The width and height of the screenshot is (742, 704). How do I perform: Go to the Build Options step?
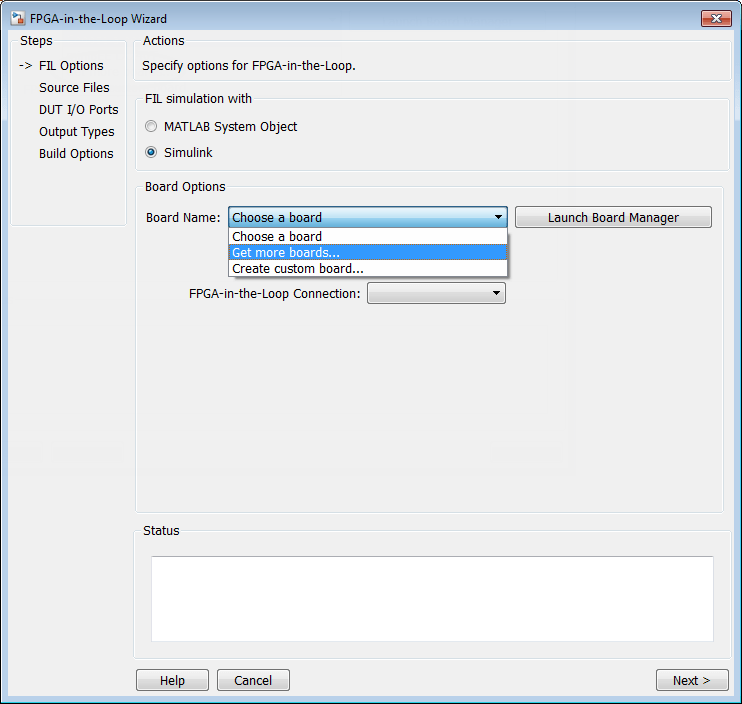[76, 154]
